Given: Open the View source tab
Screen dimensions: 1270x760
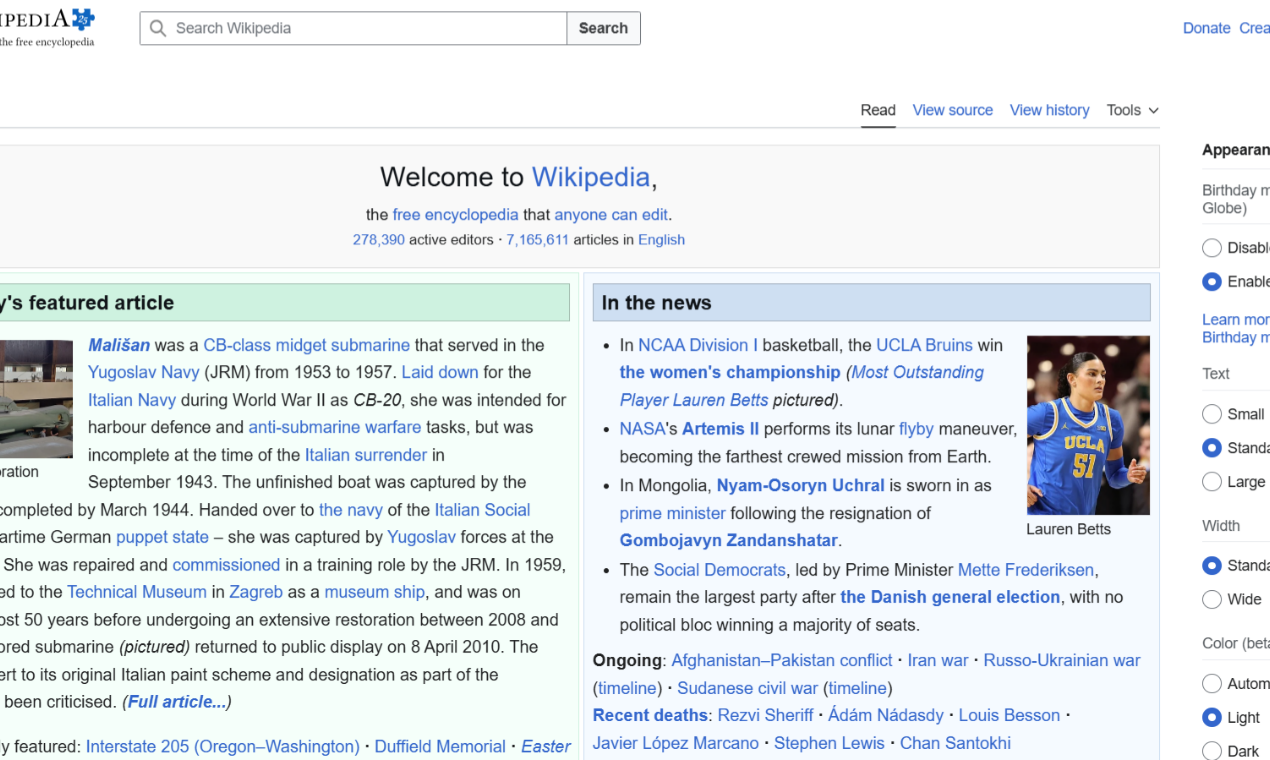Looking at the screenshot, I should 952,110.
